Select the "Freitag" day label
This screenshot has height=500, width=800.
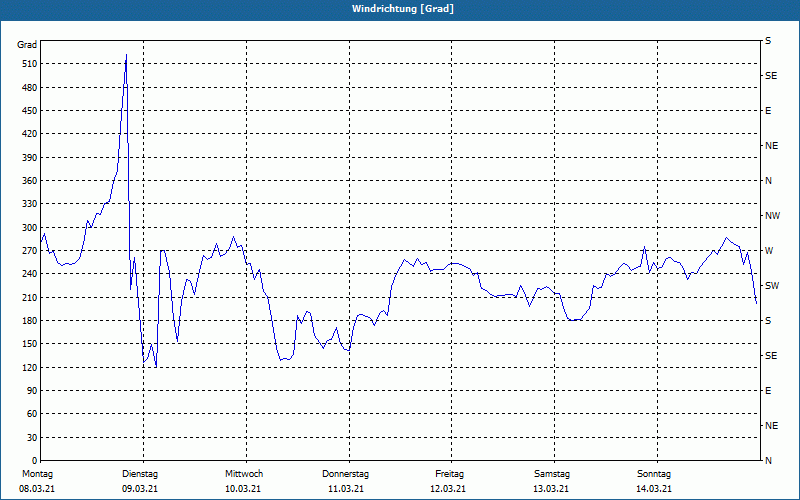point(449,474)
